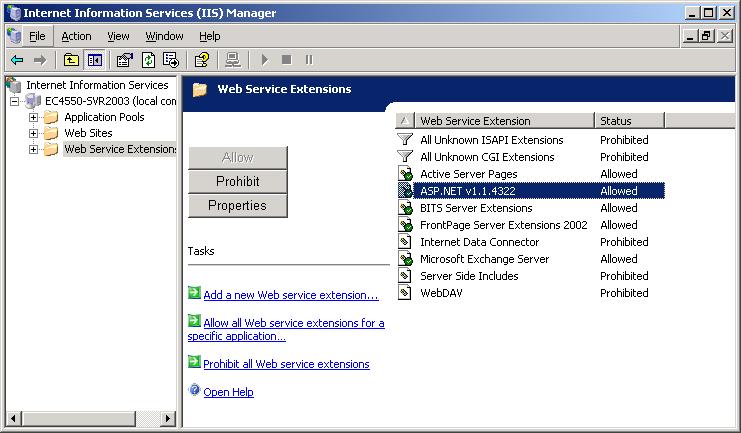Image resolution: width=741 pixels, height=433 pixels.
Task: Click the sort arrow column header
Action: [405, 121]
